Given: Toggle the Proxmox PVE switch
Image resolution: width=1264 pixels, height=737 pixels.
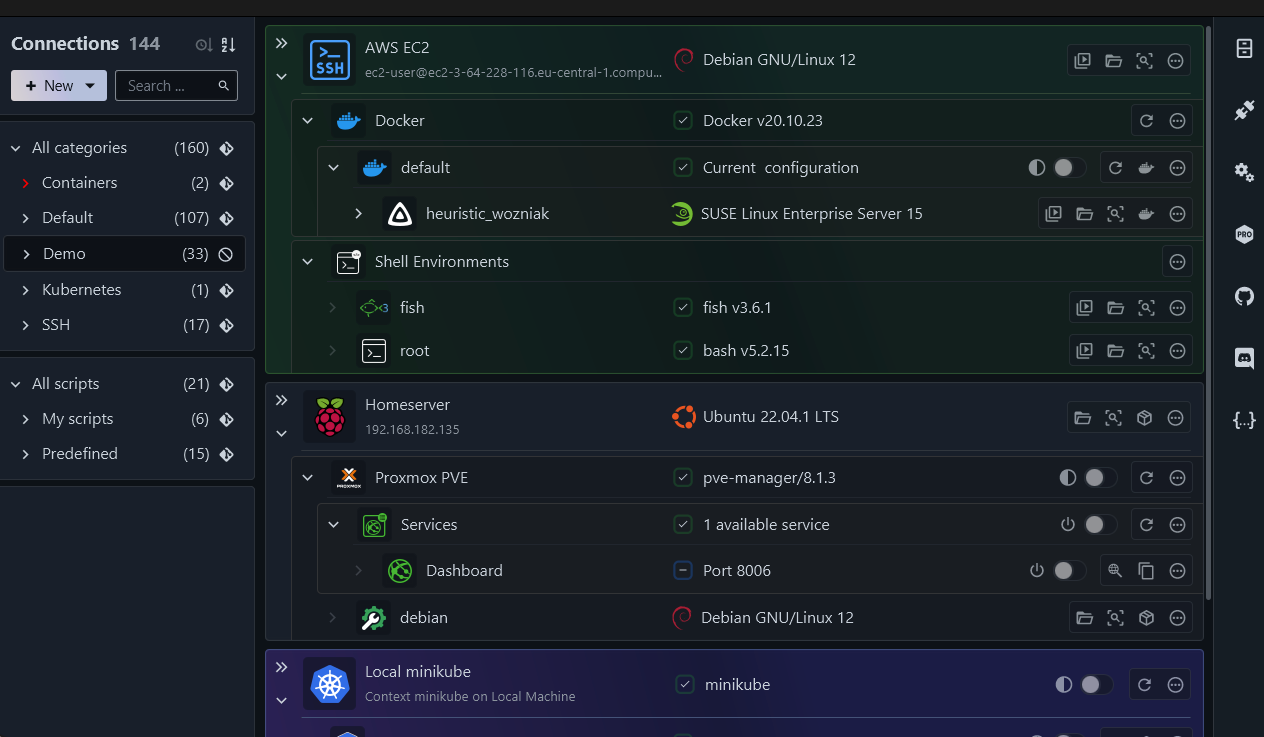Looking at the screenshot, I should (1100, 478).
